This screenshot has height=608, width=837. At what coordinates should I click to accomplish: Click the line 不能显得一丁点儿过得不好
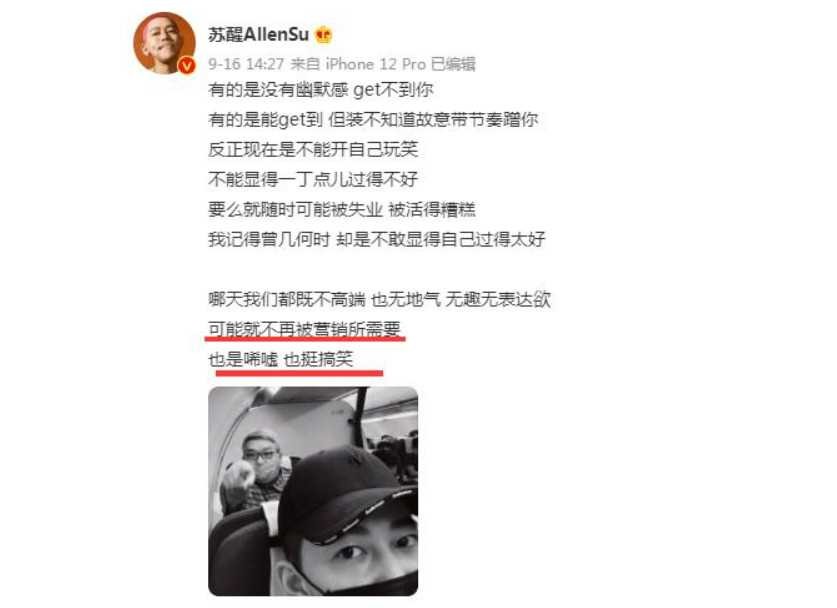click(313, 179)
